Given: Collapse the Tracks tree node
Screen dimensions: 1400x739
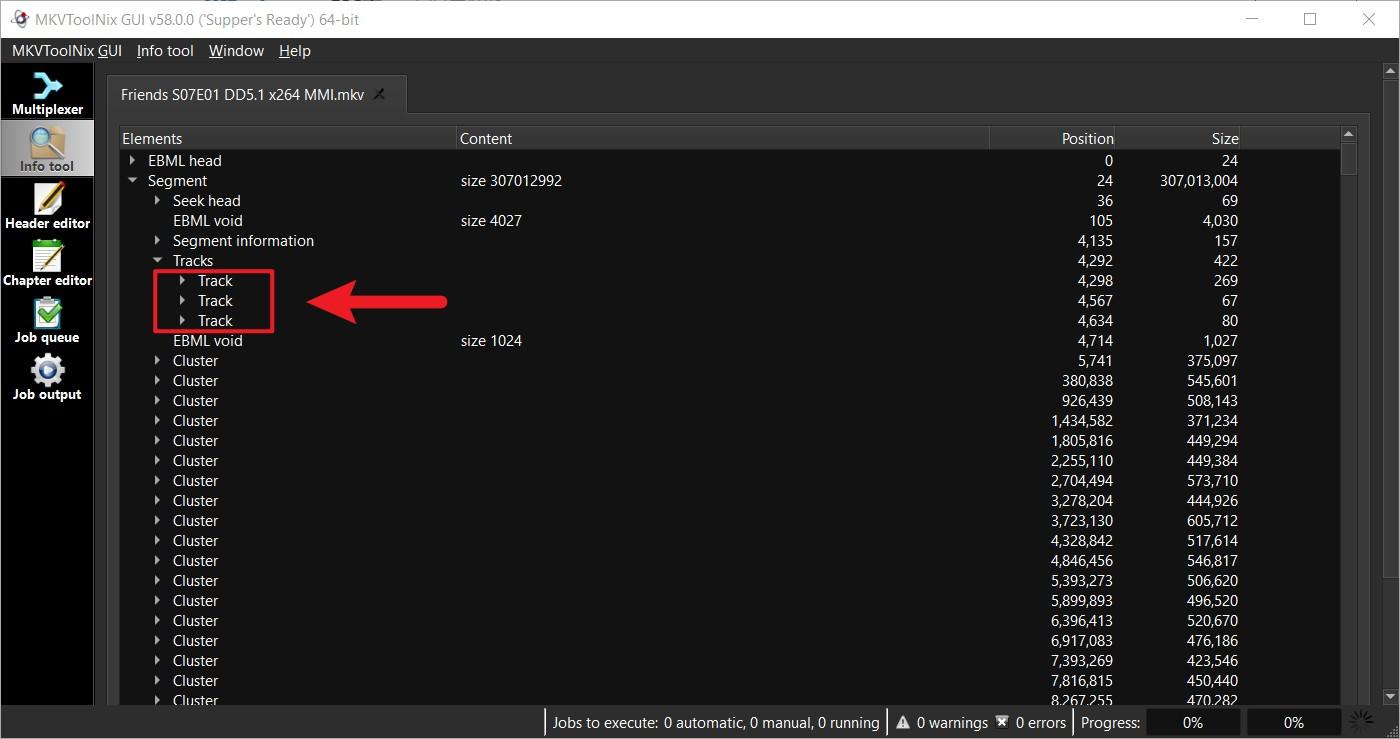Looking at the screenshot, I should coord(157,260).
